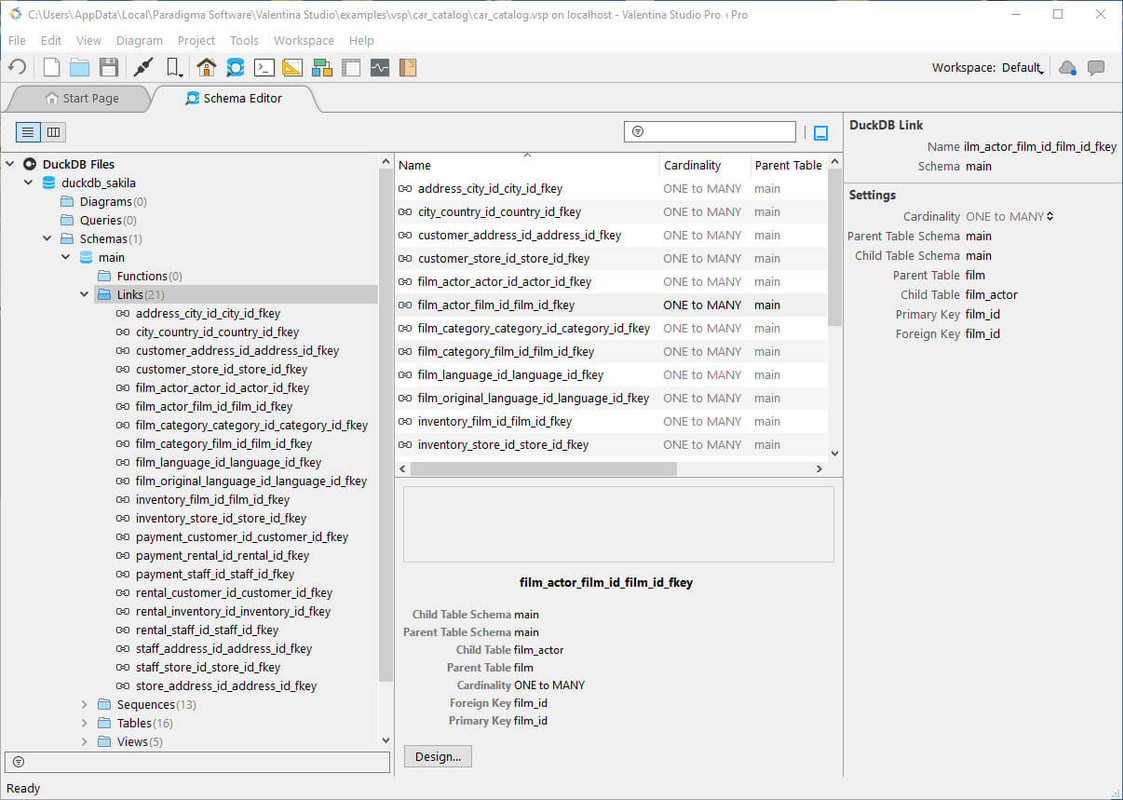The width and height of the screenshot is (1123, 800).
Task: Click the cloud icon near Workspace
Action: 1067,67
